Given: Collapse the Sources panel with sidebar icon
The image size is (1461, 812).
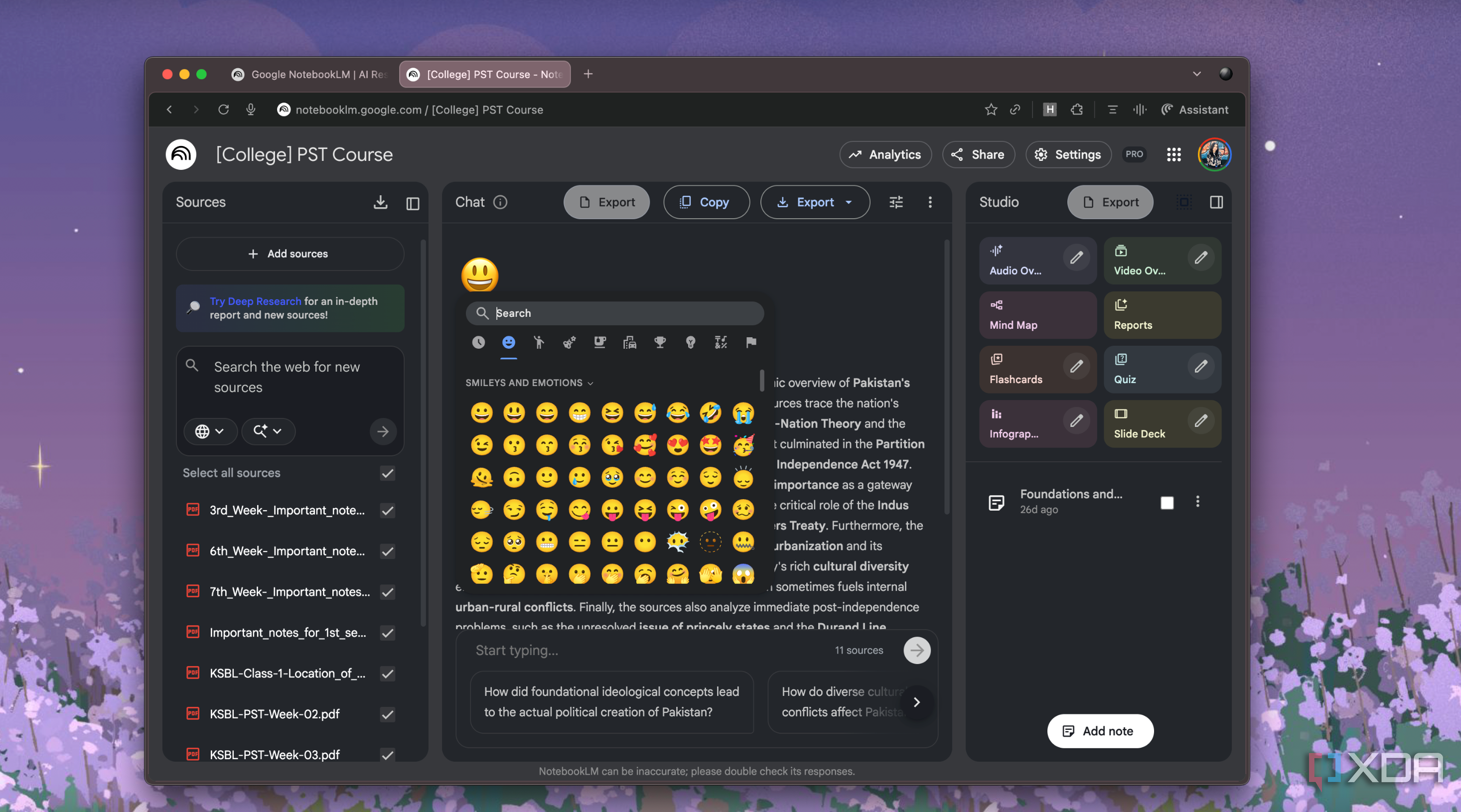Looking at the screenshot, I should click(x=412, y=203).
